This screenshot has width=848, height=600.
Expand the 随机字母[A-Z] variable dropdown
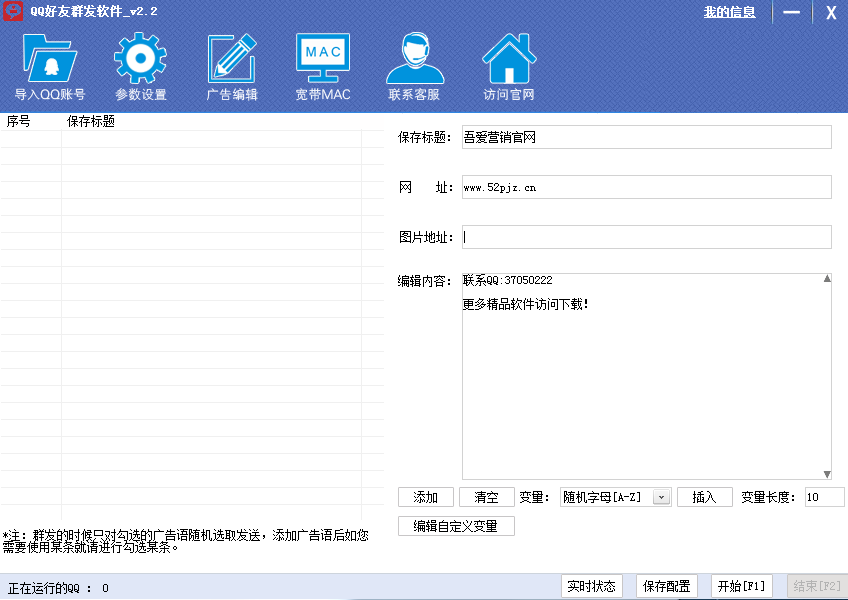[661, 497]
